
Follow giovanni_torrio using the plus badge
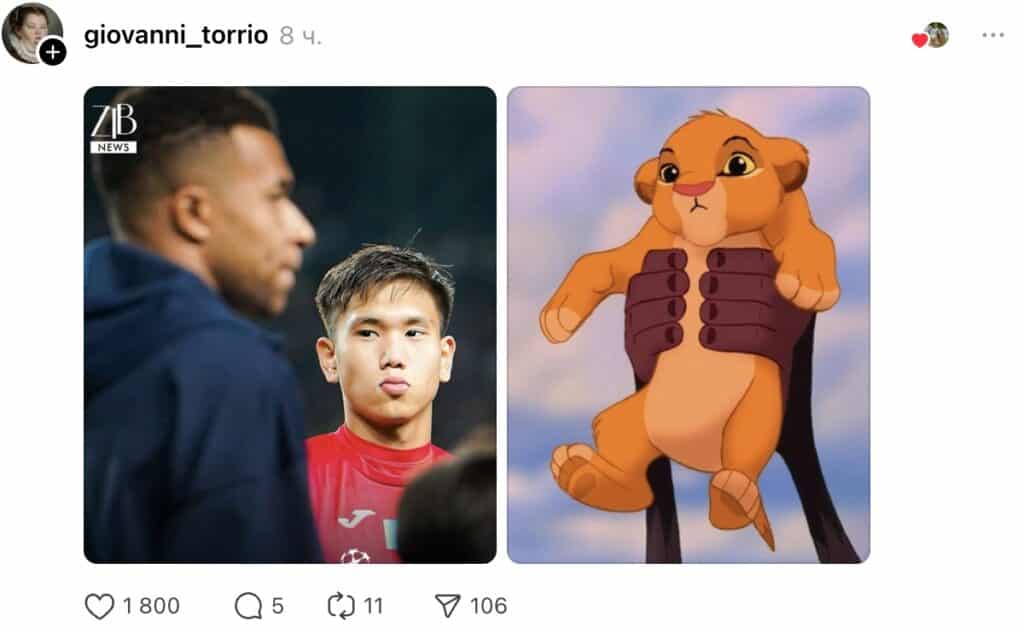tap(53, 52)
